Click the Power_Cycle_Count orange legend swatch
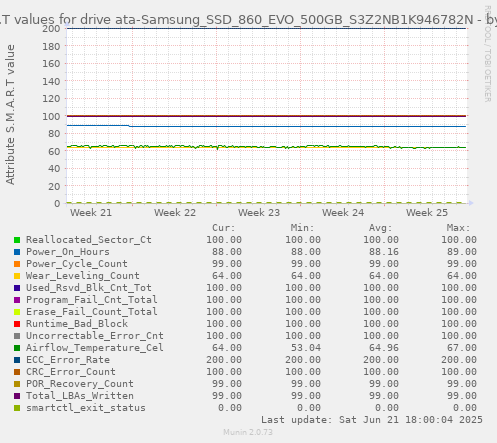The width and height of the screenshot is (497, 443). (17, 264)
